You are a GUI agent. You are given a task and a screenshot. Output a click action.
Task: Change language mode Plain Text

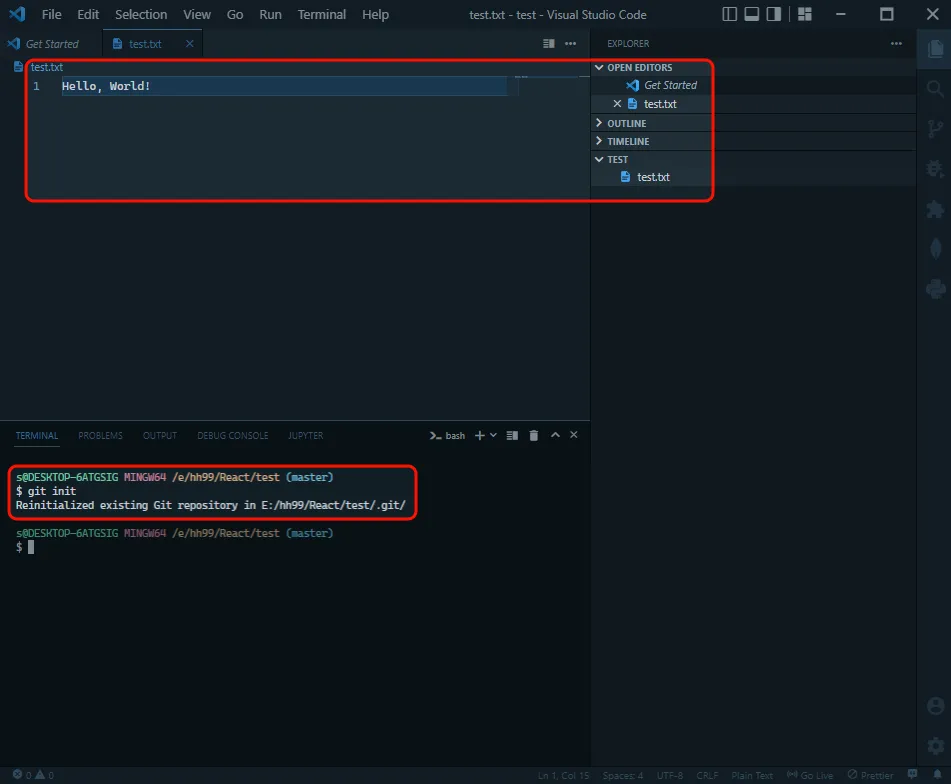pos(751,776)
